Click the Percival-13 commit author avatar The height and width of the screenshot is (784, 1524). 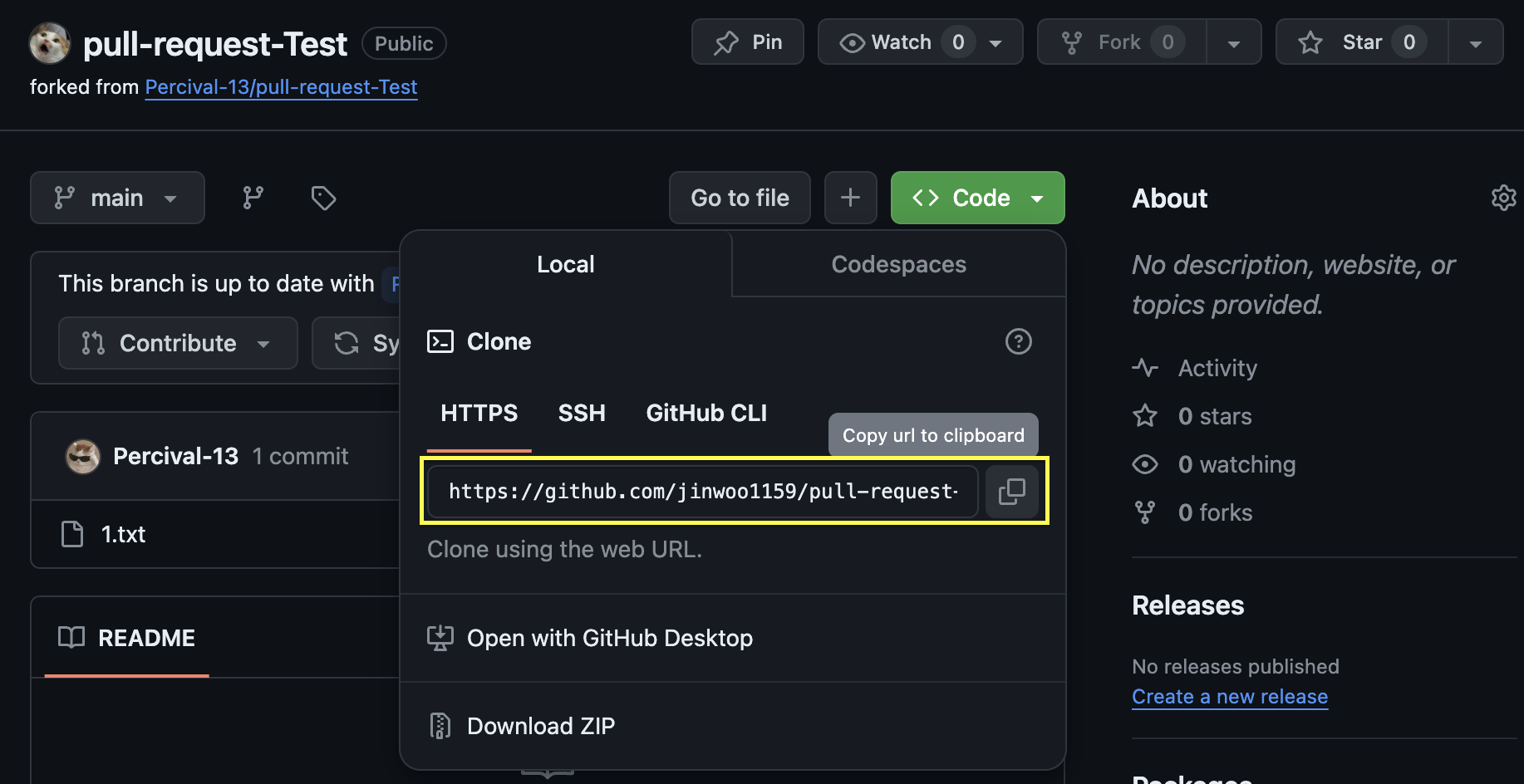[x=83, y=457]
